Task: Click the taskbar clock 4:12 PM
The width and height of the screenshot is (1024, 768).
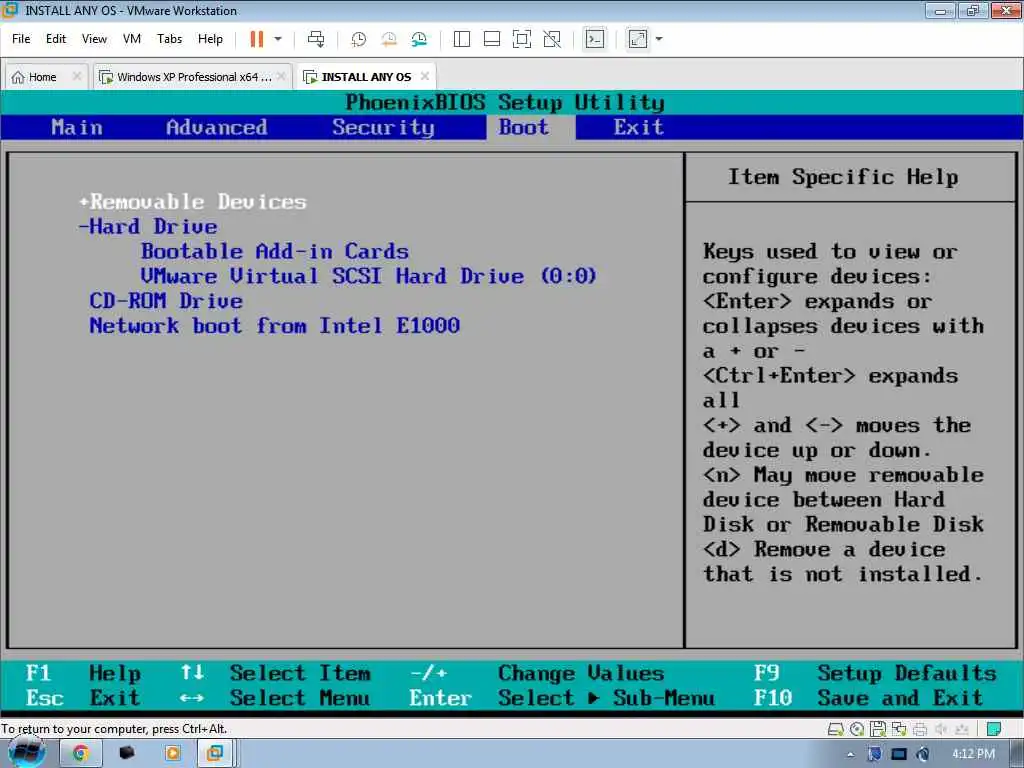Action: click(973, 754)
